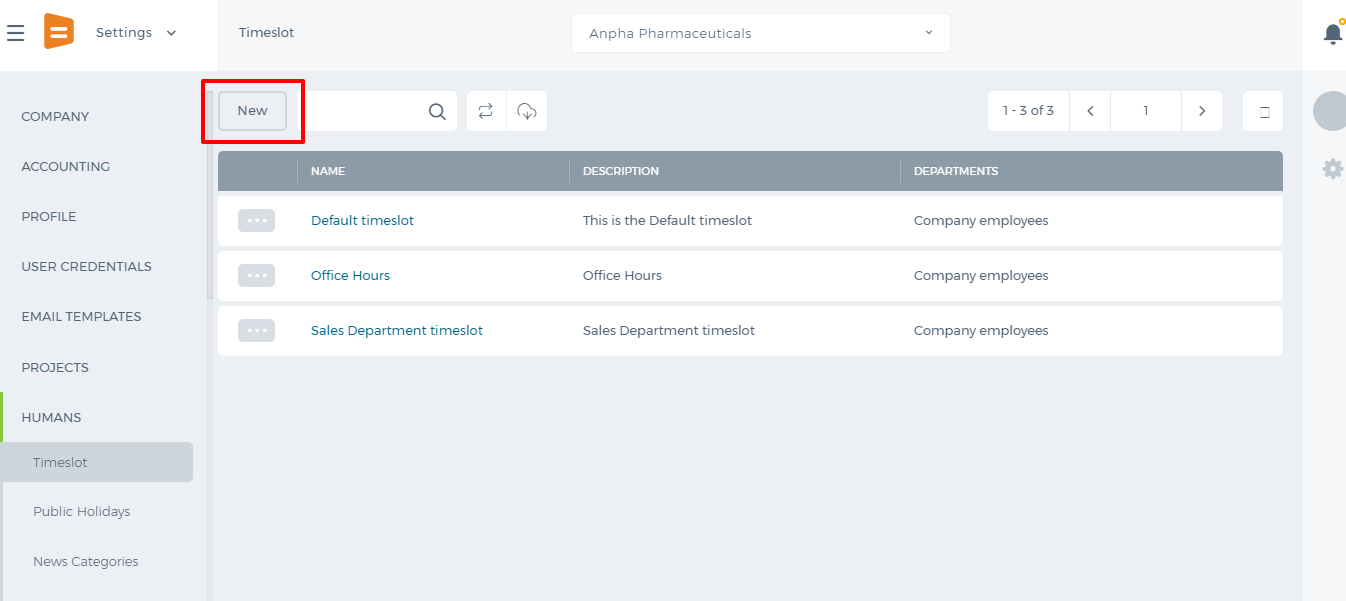The height and width of the screenshot is (601, 1346).
Task: Open the USER CREDENTIALS section
Action: (x=87, y=266)
